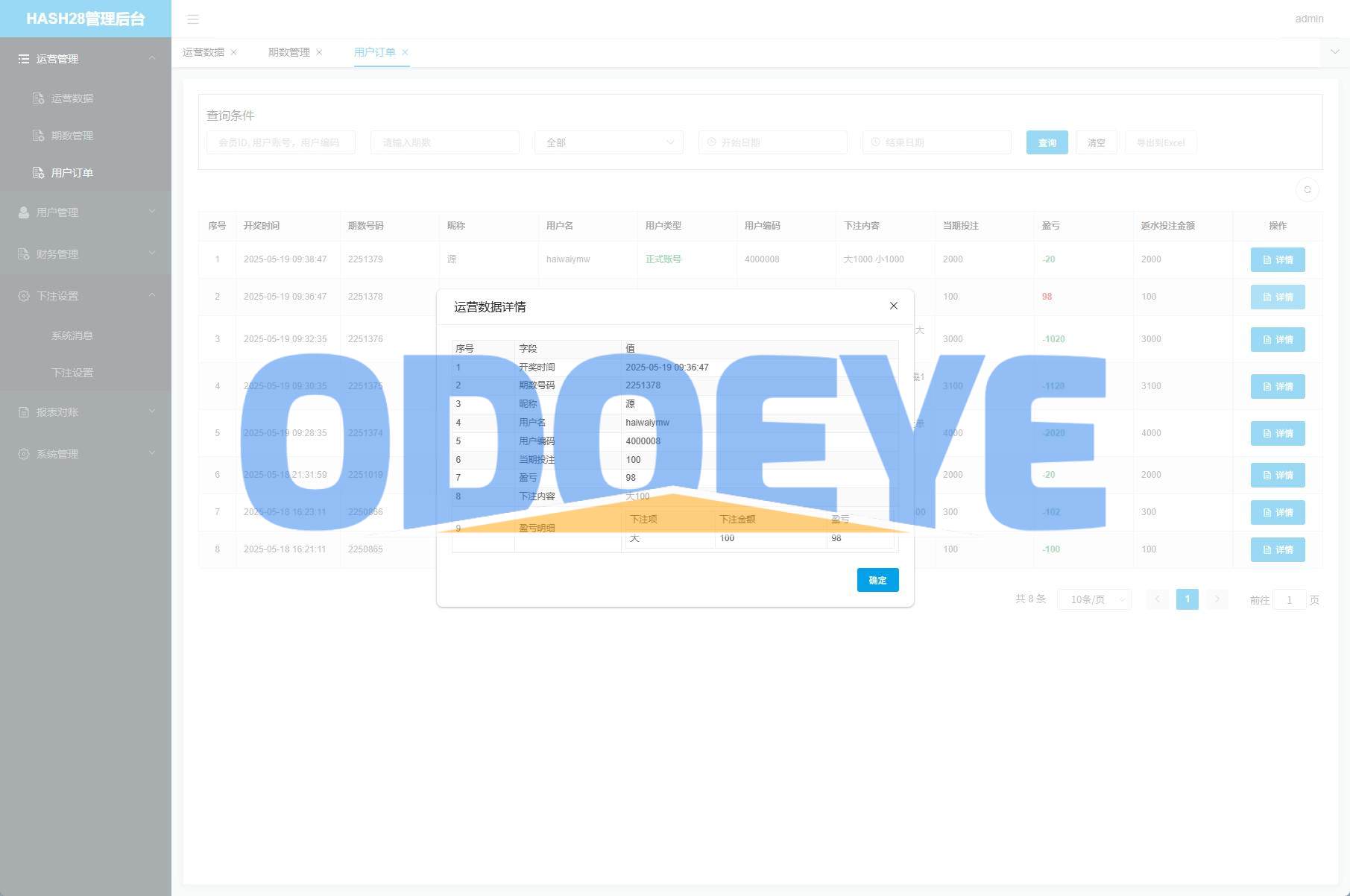Open the 全部 type dropdown

coord(609,142)
